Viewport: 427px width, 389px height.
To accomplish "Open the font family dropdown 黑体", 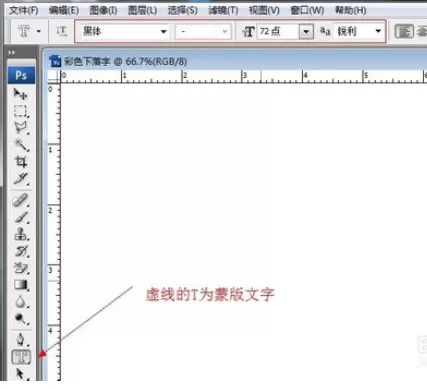I will point(124,31).
